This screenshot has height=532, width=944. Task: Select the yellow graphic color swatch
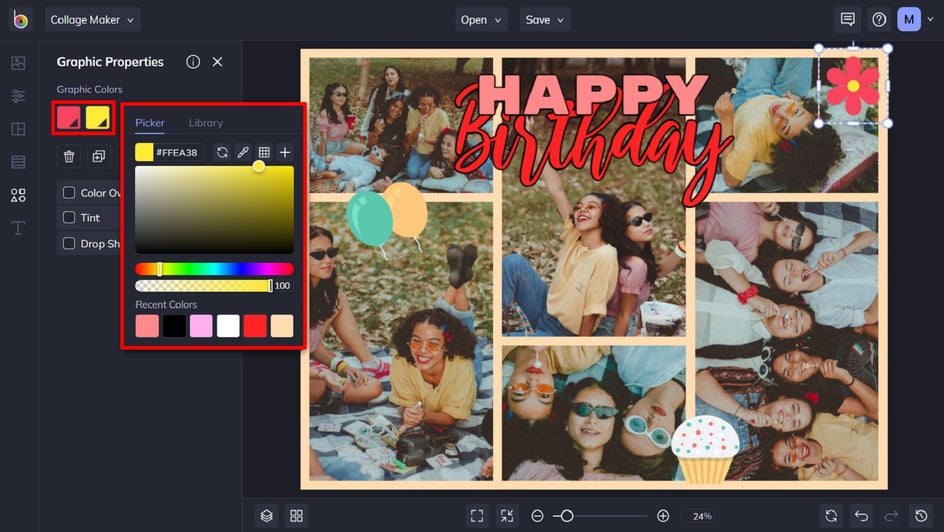click(98, 117)
